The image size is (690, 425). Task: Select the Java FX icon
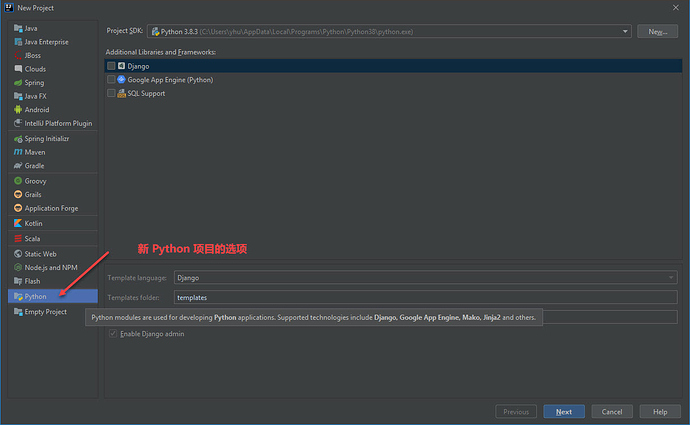click(18, 96)
